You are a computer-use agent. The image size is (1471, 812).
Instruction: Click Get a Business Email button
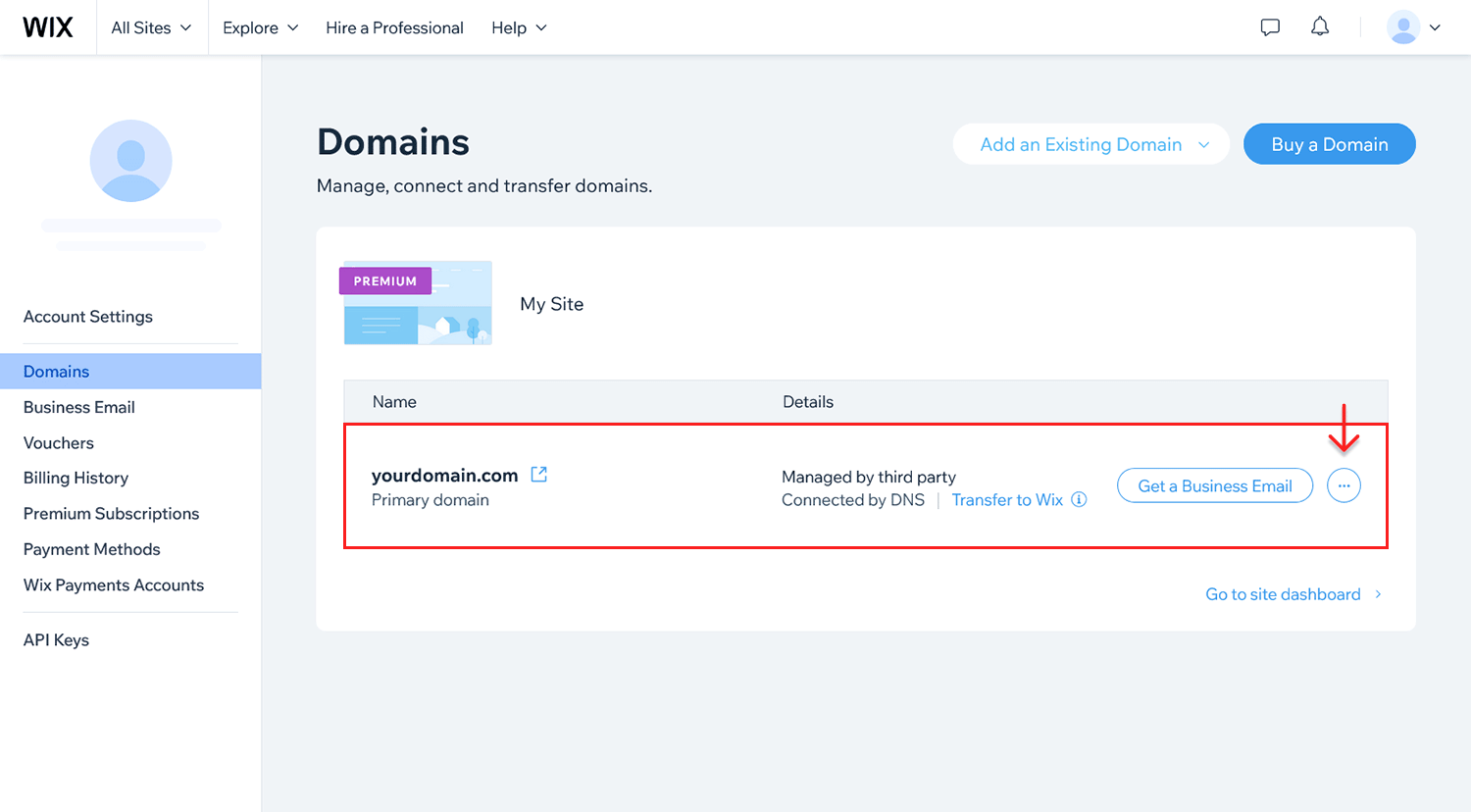1215,485
